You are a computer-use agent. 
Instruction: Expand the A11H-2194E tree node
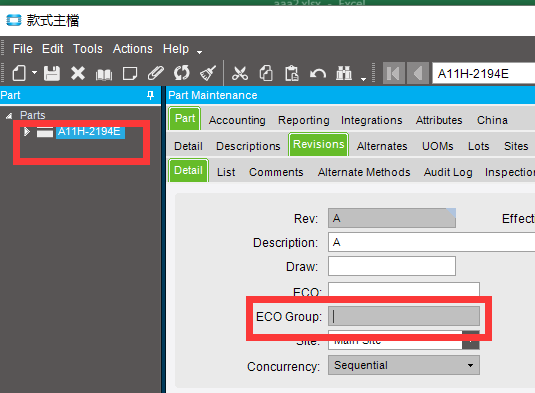point(27,131)
